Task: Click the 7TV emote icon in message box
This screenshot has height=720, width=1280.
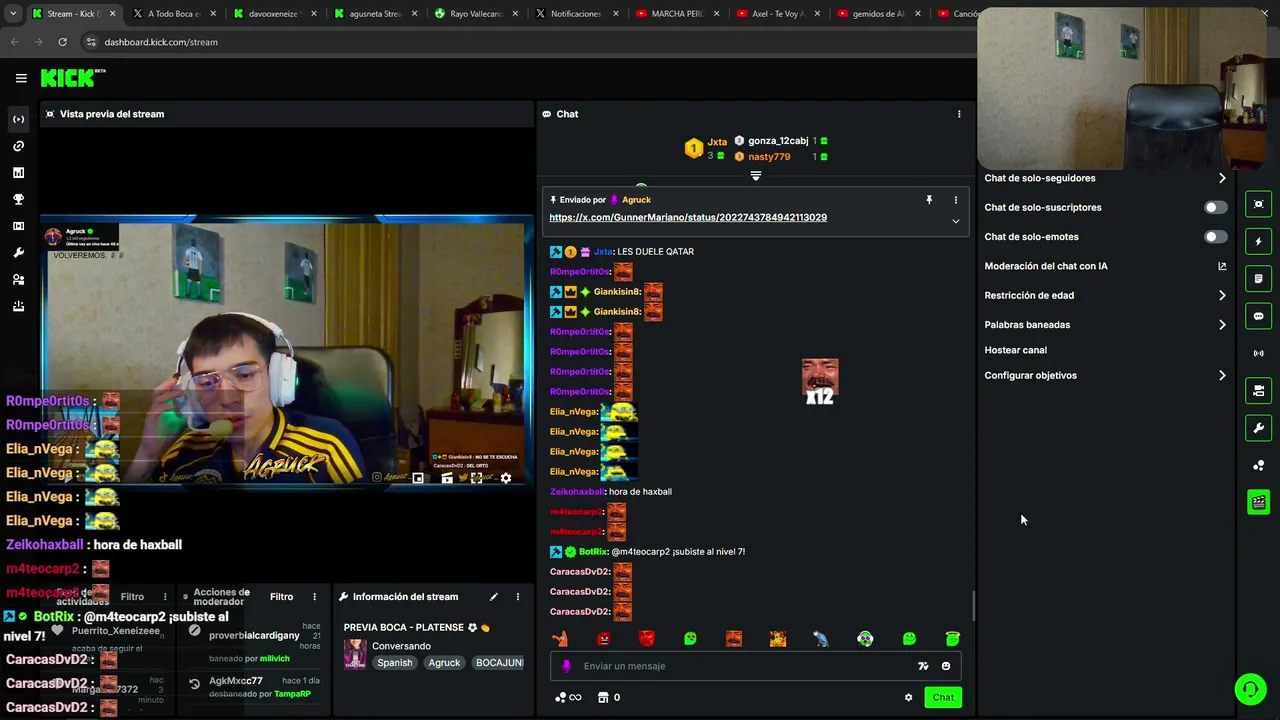Action: click(923, 666)
